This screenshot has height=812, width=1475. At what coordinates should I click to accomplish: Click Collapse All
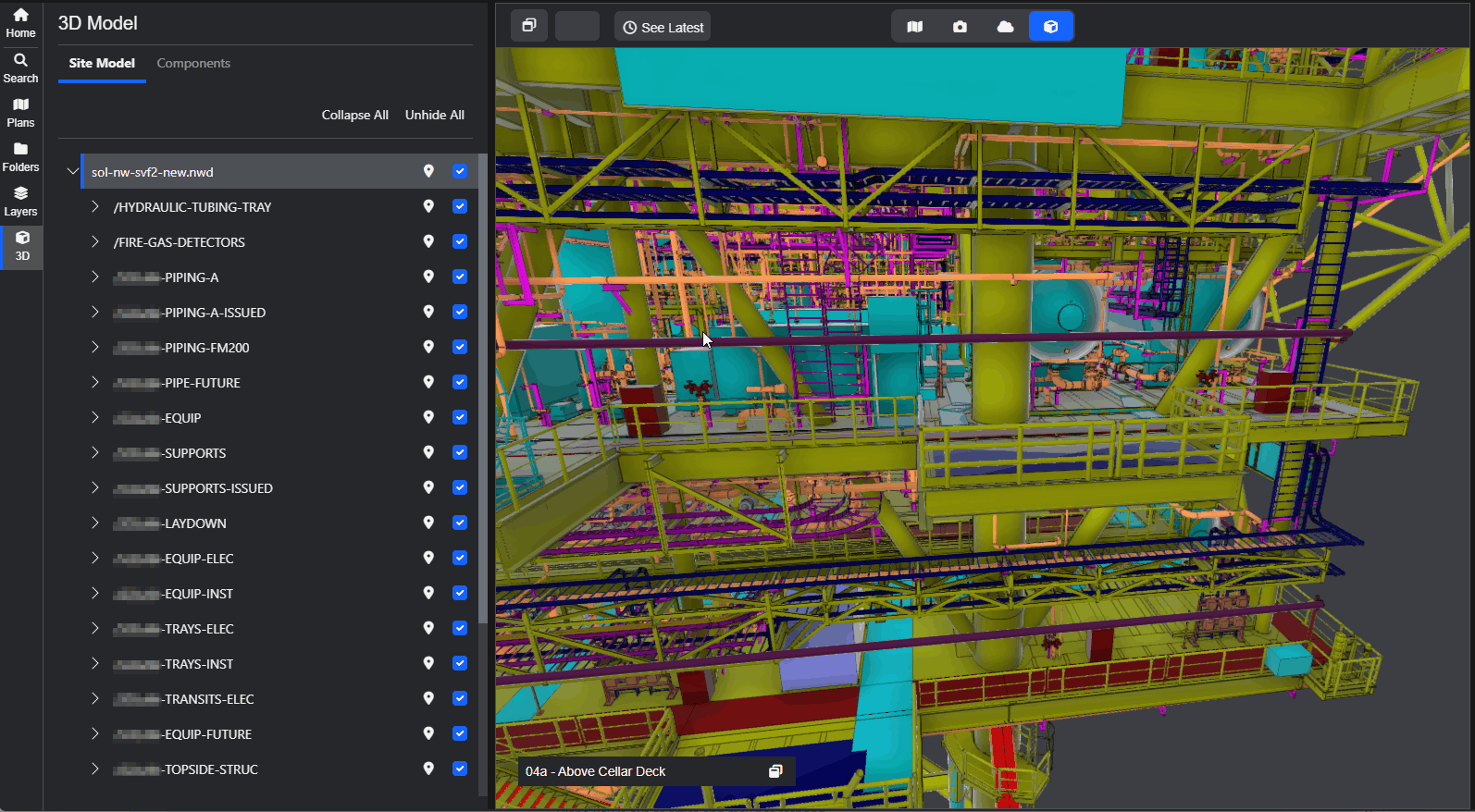[x=354, y=115]
